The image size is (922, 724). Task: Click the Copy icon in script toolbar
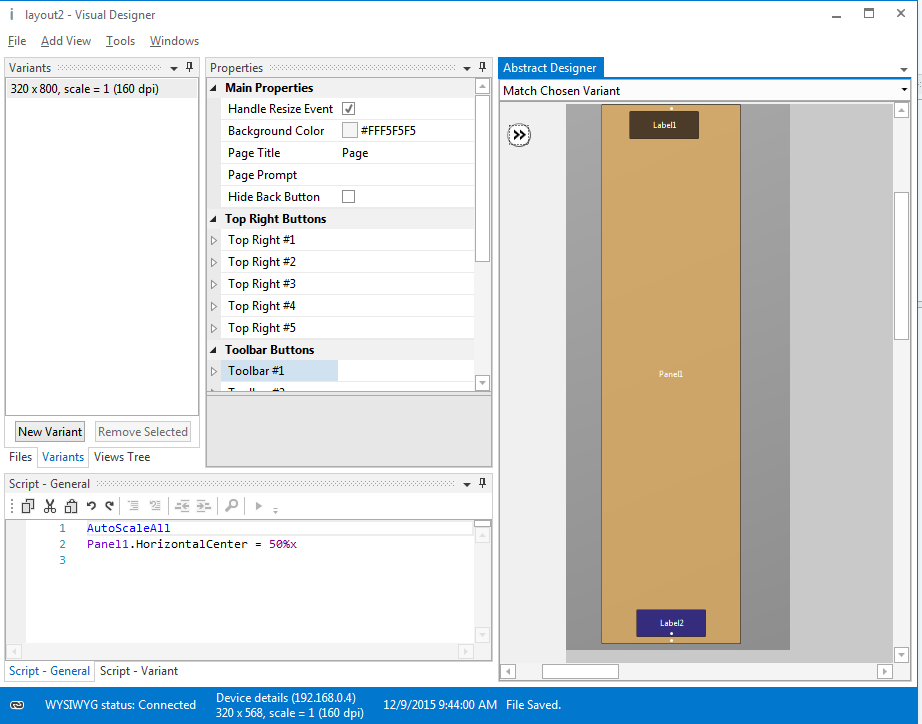pyautogui.click(x=28, y=506)
